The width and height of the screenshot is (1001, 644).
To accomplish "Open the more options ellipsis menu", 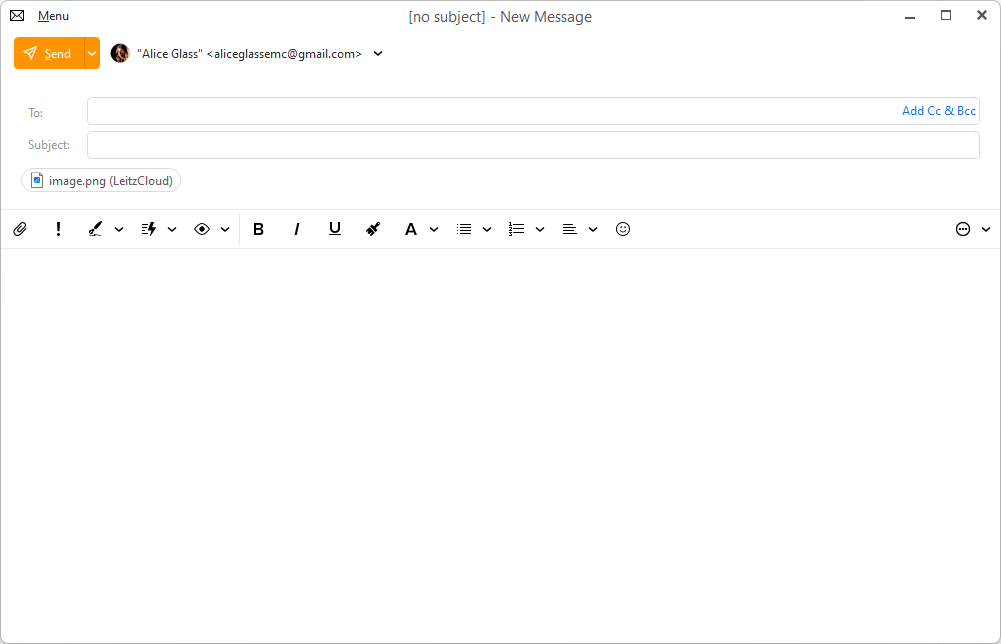I will (x=963, y=229).
